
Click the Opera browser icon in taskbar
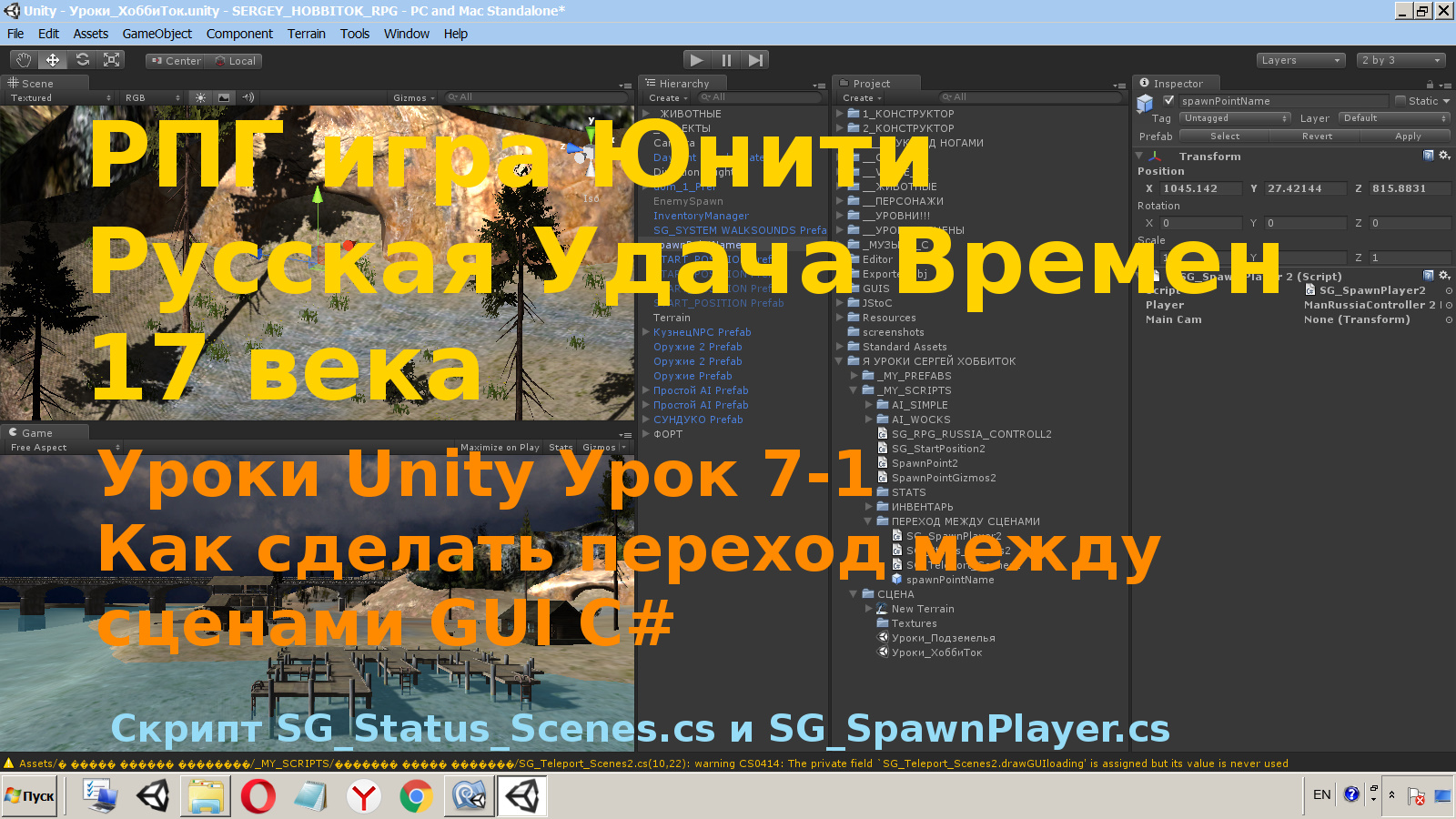[258, 796]
